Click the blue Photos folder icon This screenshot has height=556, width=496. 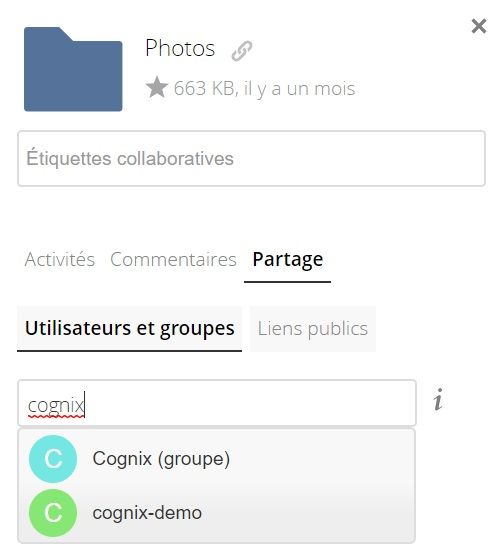click(73, 69)
